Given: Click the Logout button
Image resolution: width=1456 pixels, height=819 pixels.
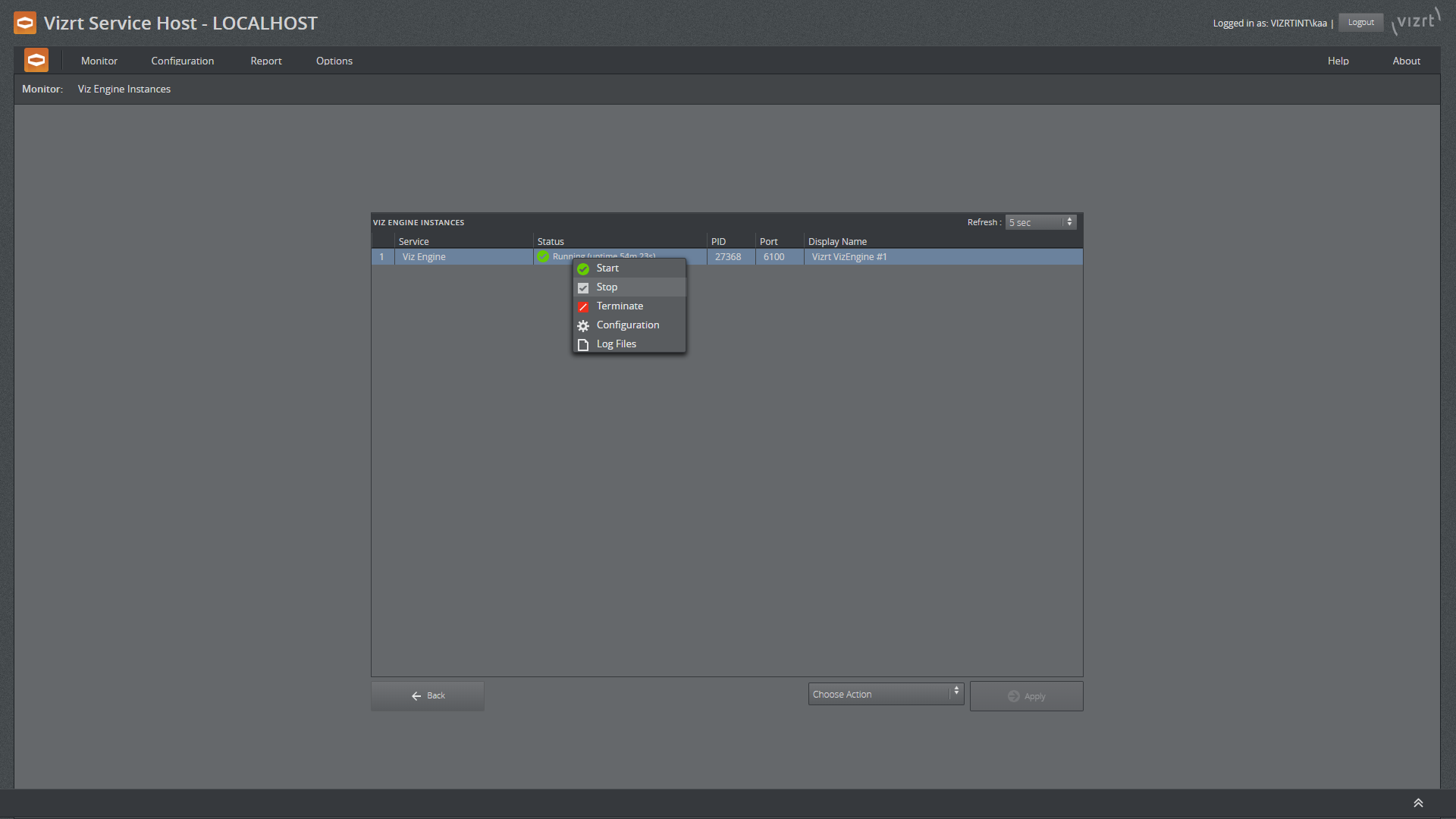Looking at the screenshot, I should (1363, 22).
